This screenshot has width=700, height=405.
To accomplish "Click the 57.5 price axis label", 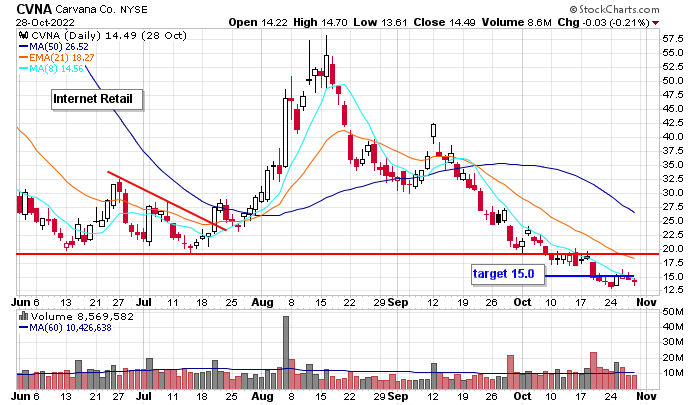I will tap(673, 39).
